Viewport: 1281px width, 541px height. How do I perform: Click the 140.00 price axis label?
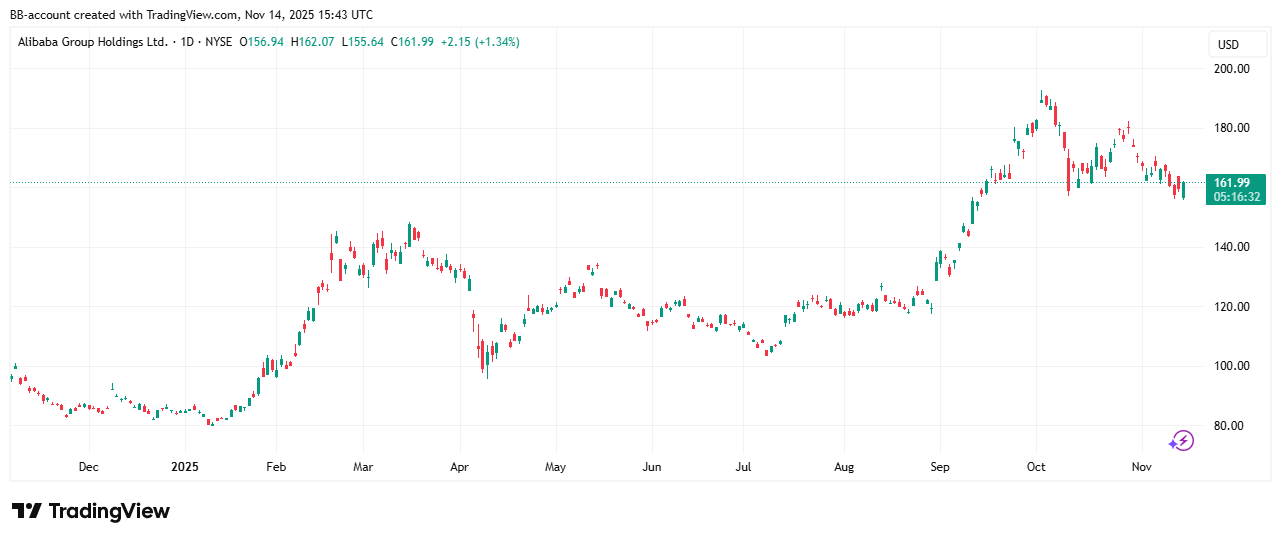point(1230,247)
